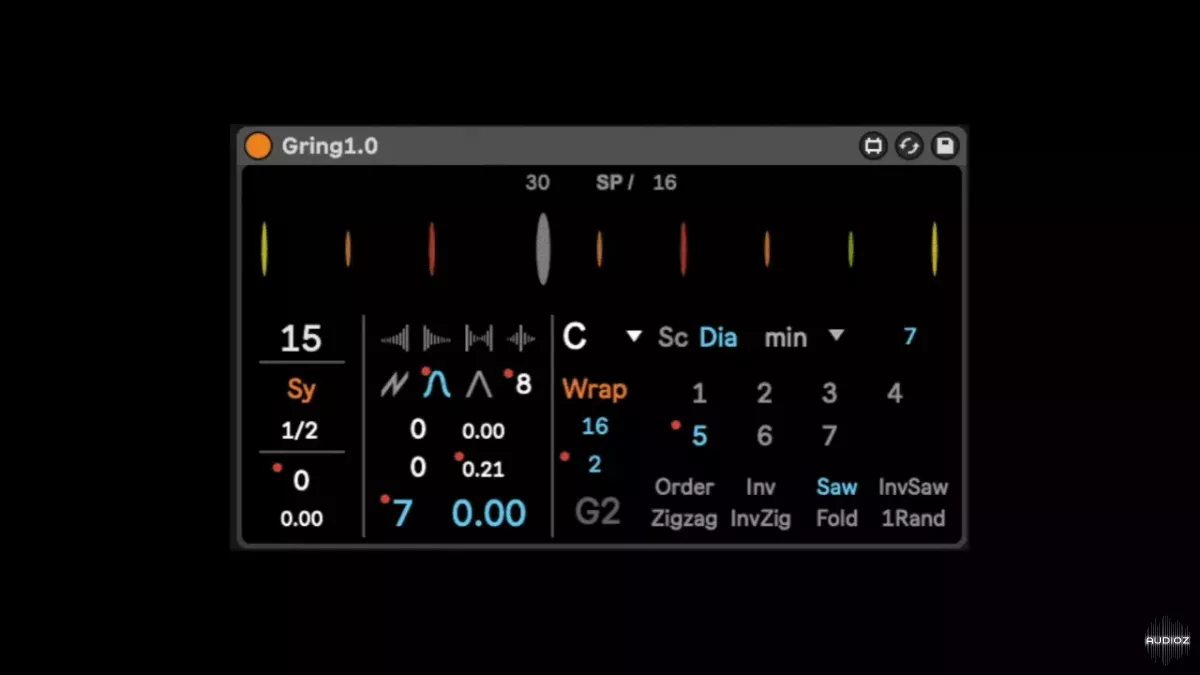1200x675 pixels.
Task: Select the Saw pattern mode
Action: pos(837,487)
